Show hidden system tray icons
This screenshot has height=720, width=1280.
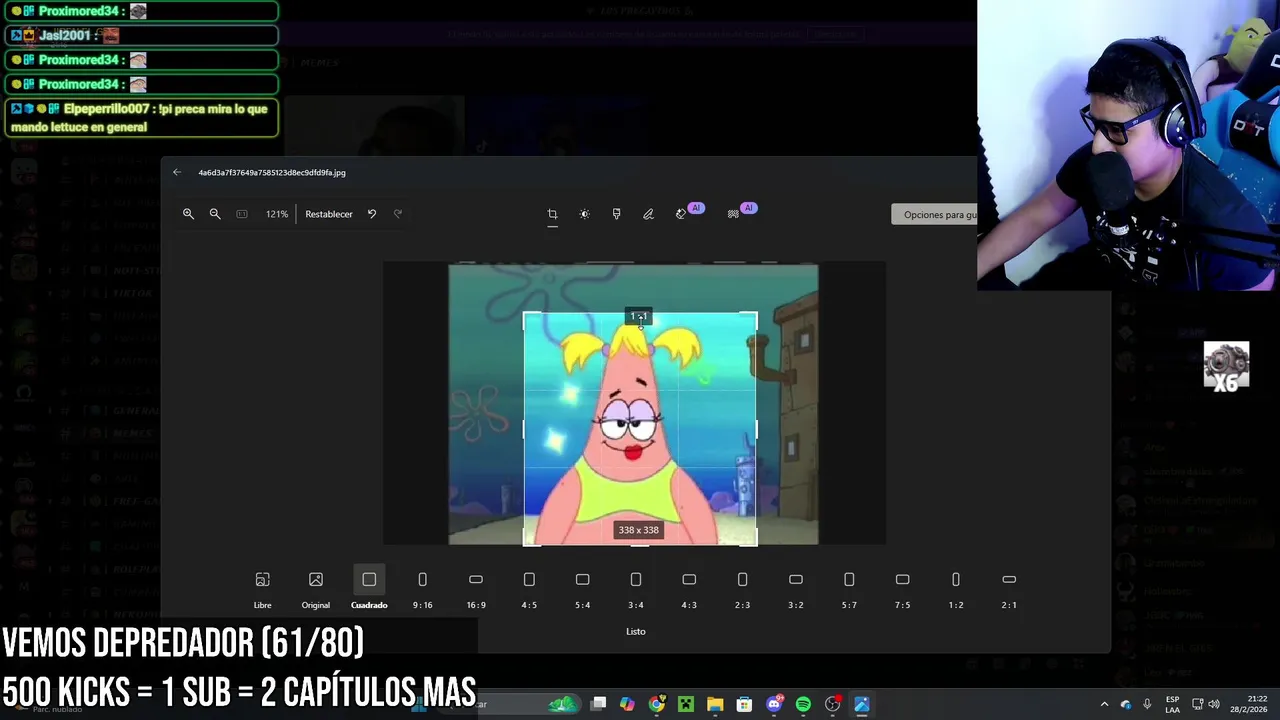(x=1104, y=704)
